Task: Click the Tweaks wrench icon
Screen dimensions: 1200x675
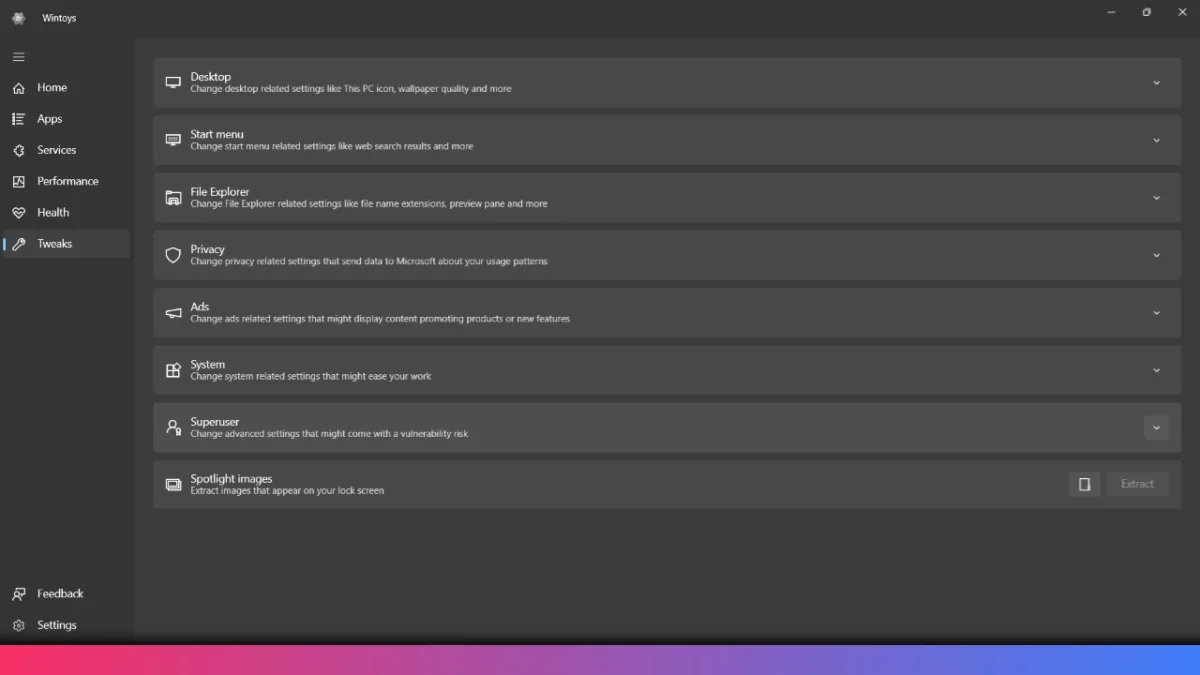Action: point(18,244)
